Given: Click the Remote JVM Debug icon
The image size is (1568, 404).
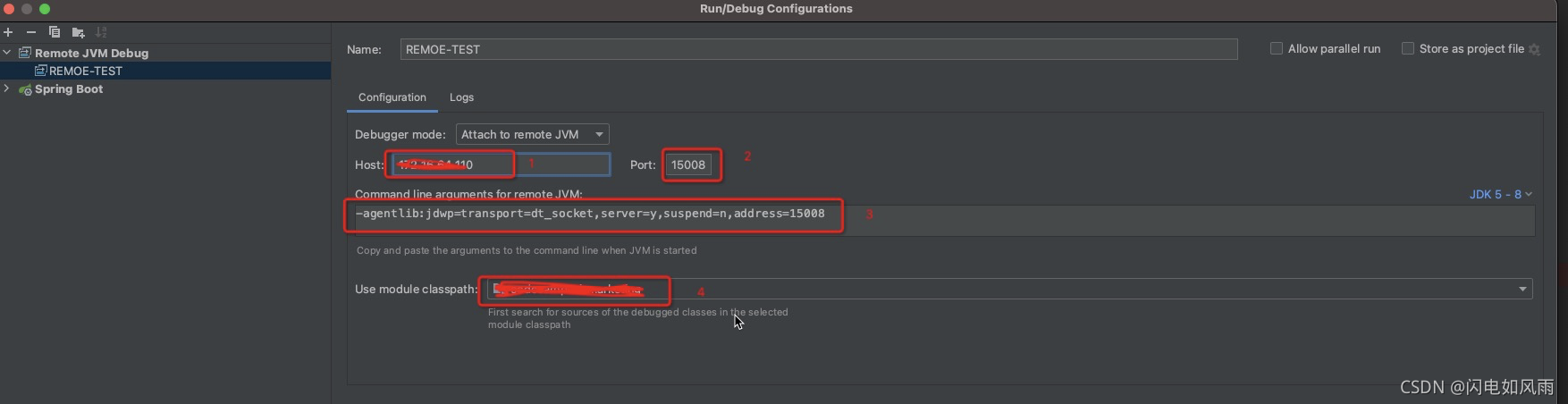Looking at the screenshot, I should tap(25, 53).
